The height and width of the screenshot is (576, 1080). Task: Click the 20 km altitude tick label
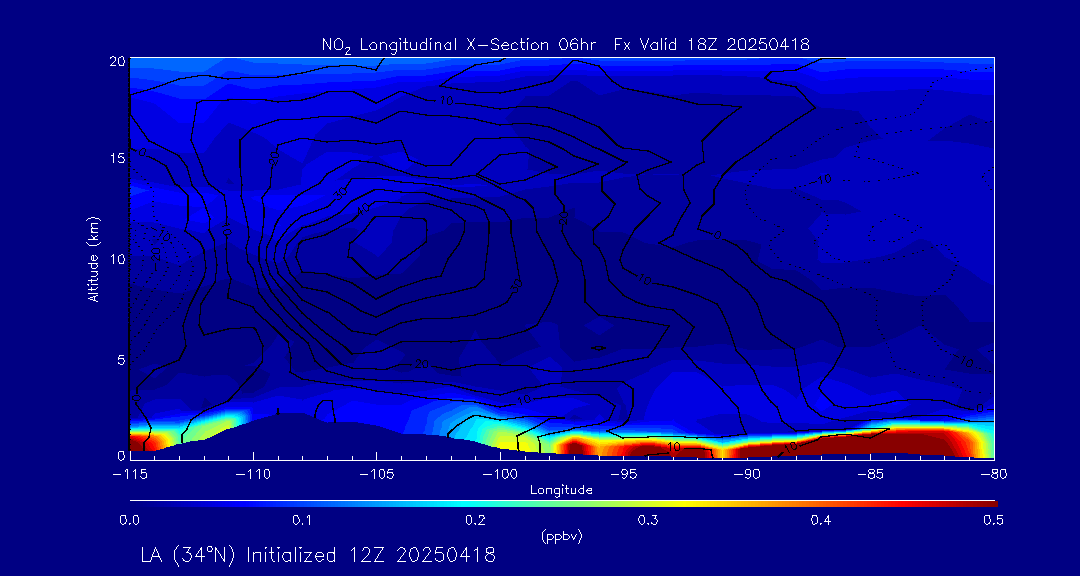click(117, 61)
